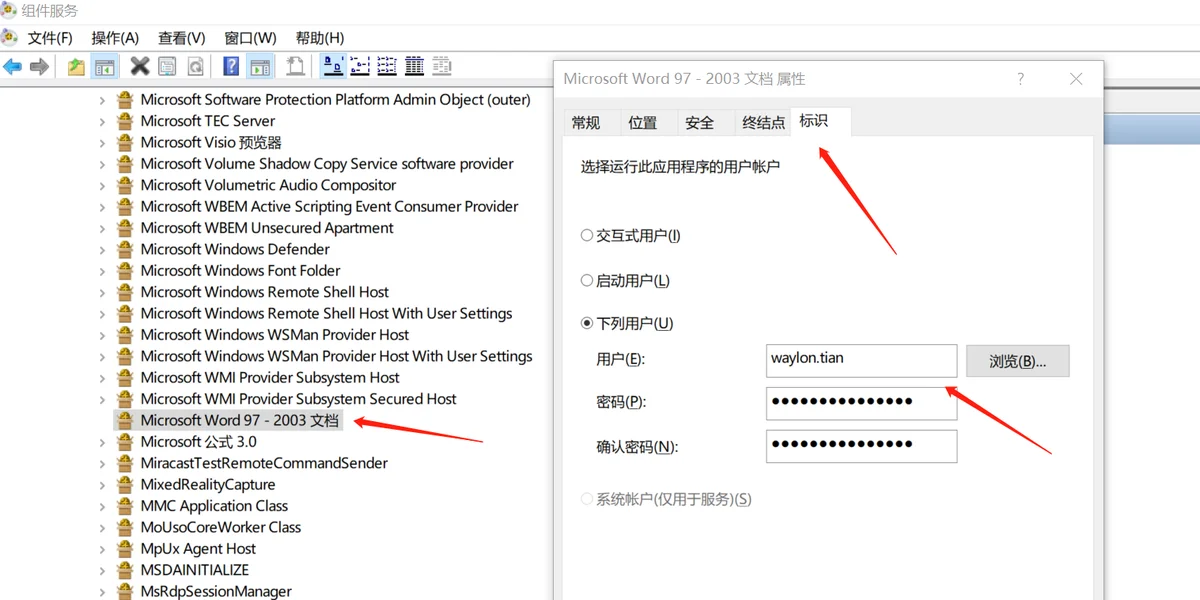1200x600 pixels.
Task: Open the 帮助(H) menu
Action: point(318,38)
